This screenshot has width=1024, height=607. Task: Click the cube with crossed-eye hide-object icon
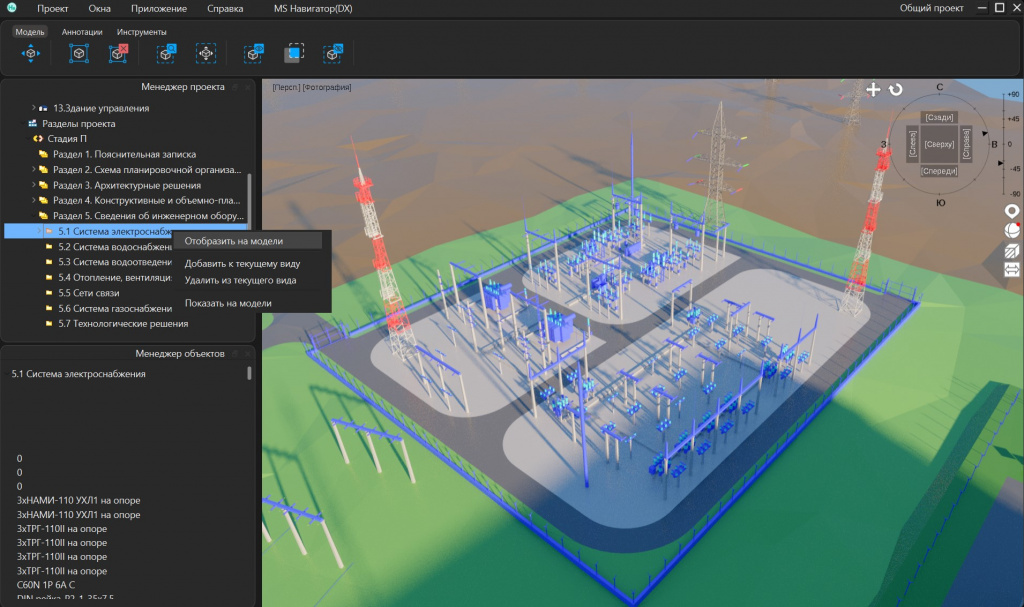tap(333, 53)
